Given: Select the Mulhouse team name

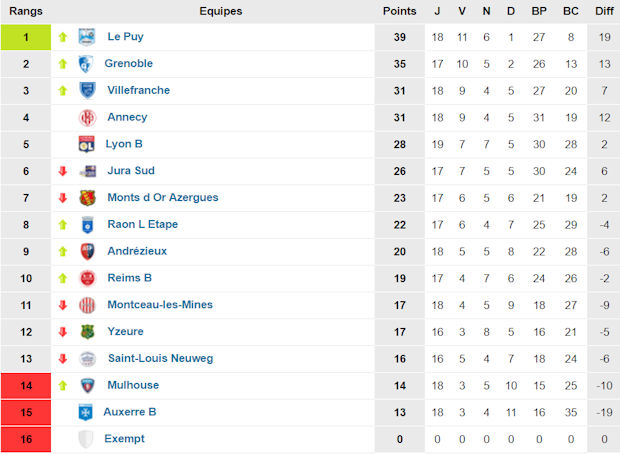Looking at the screenshot, I should pyautogui.click(x=133, y=385).
